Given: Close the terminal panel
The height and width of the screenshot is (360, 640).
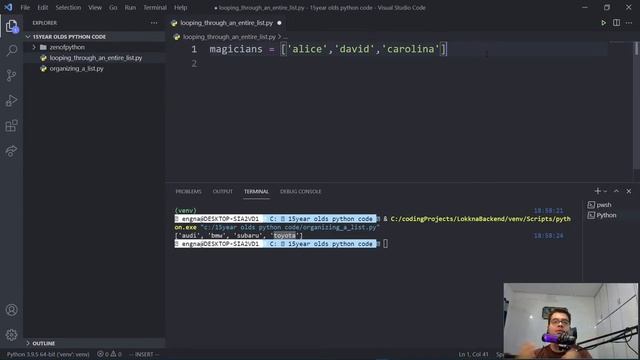Looking at the screenshot, I should [629, 191].
